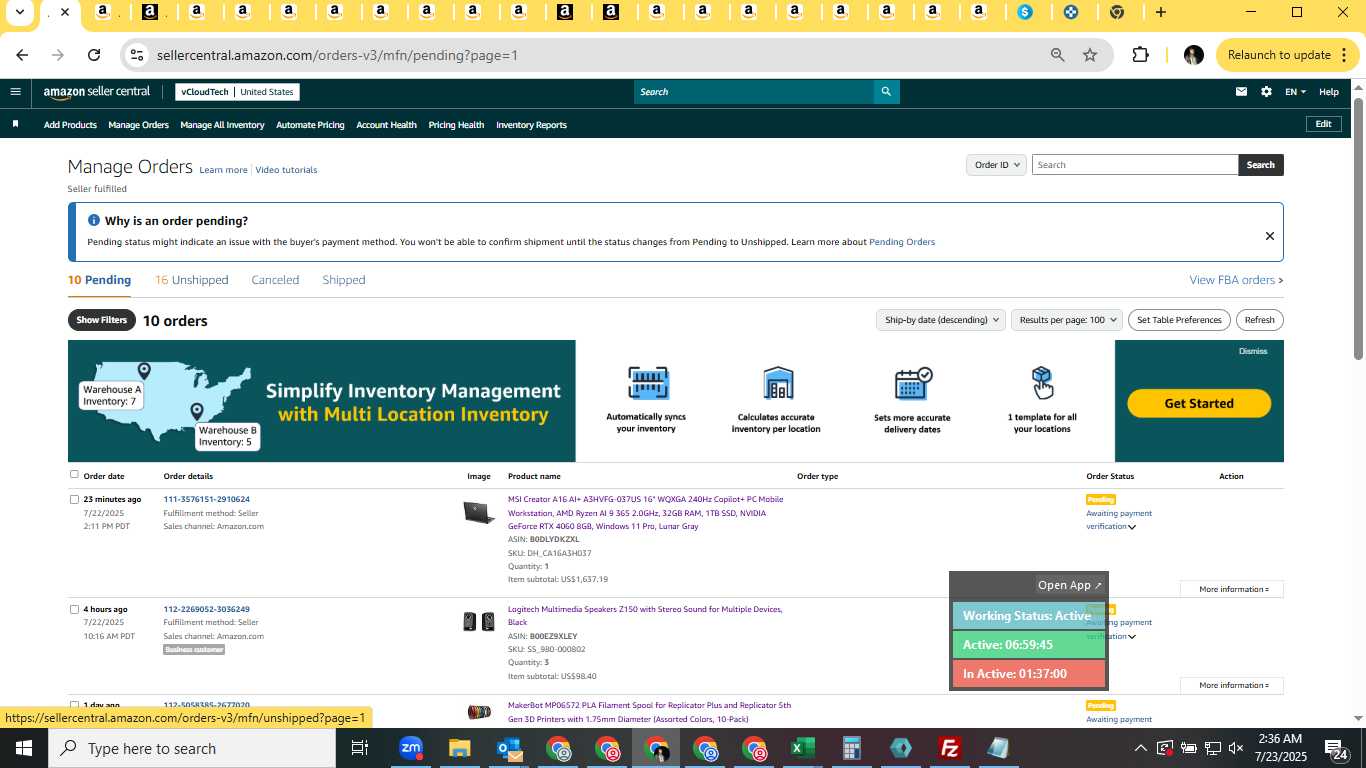Switch to the Shipped tab
Screen dimensions: 1366x768
click(x=344, y=280)
